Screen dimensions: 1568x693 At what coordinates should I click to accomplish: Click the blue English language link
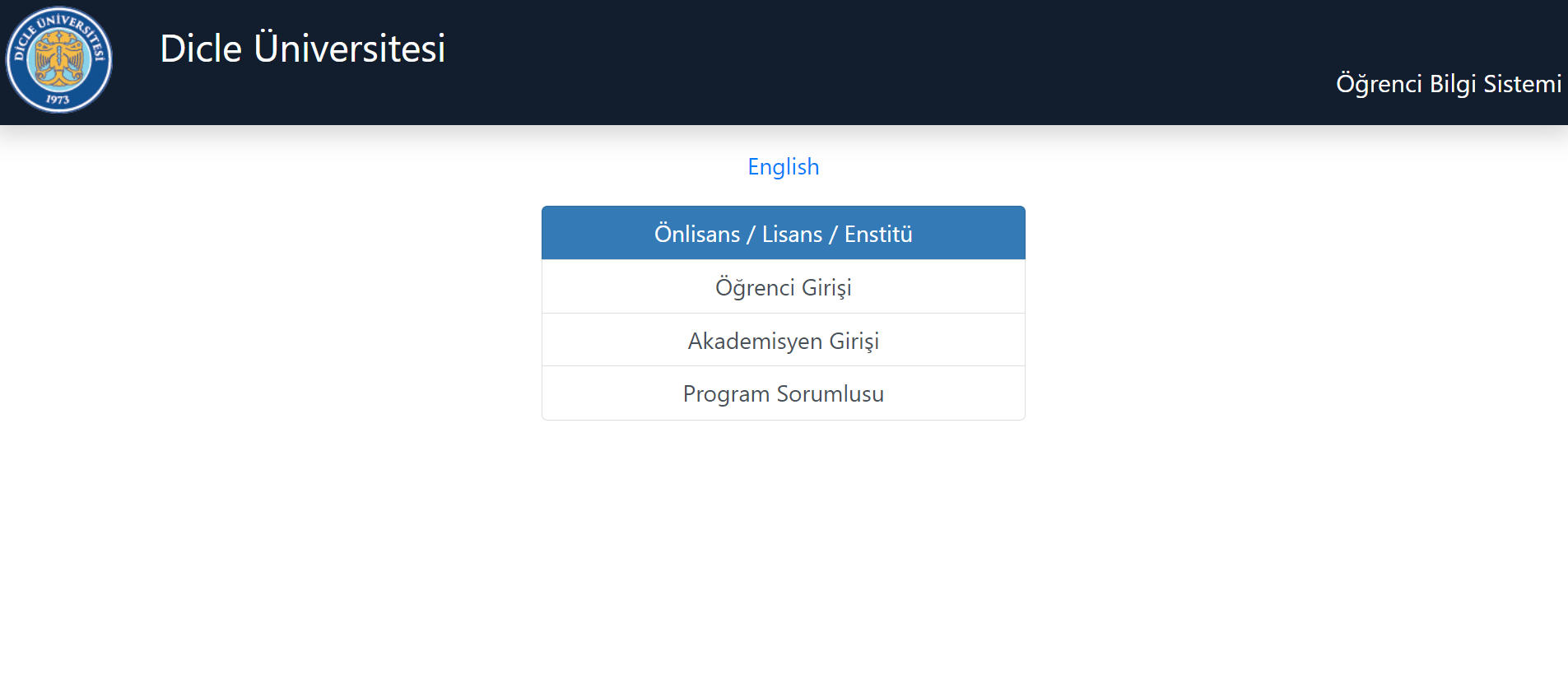pyautogui.click(x=783, y=167)
